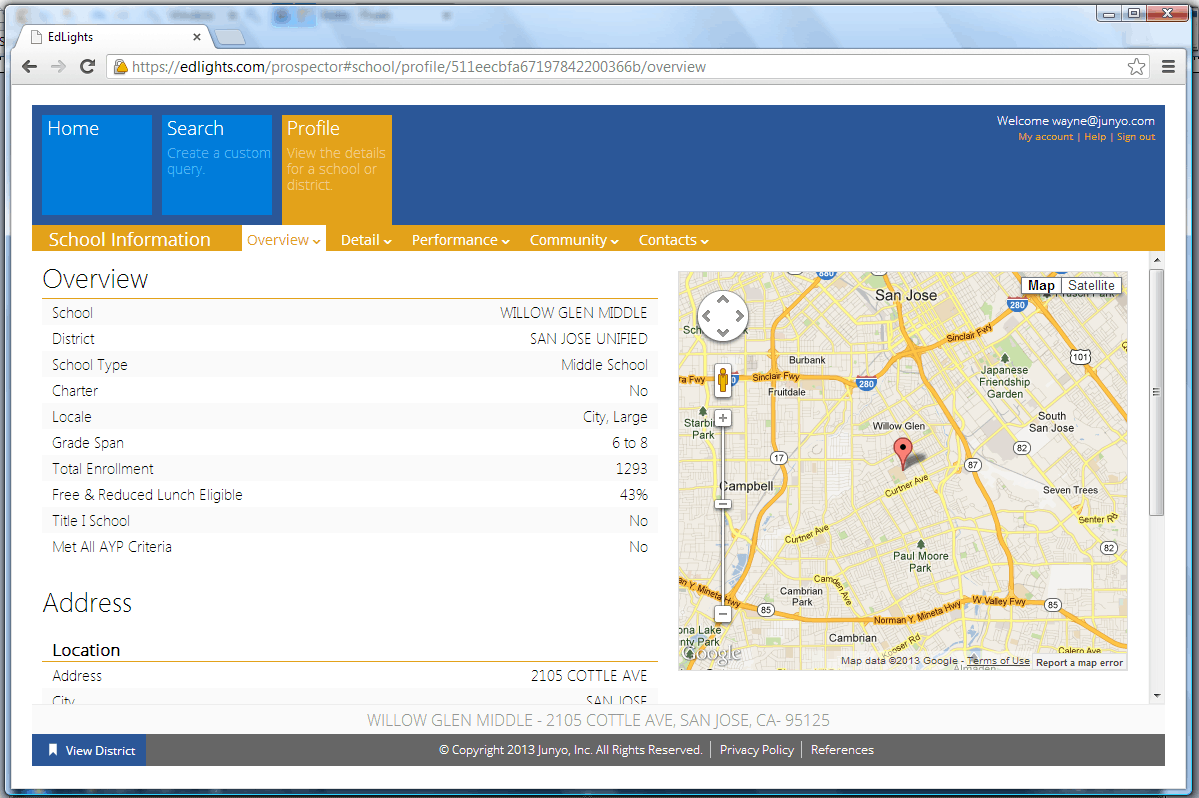Click the Address section heading
Viewport: 1199px width, 798px height.
[87, 603]
